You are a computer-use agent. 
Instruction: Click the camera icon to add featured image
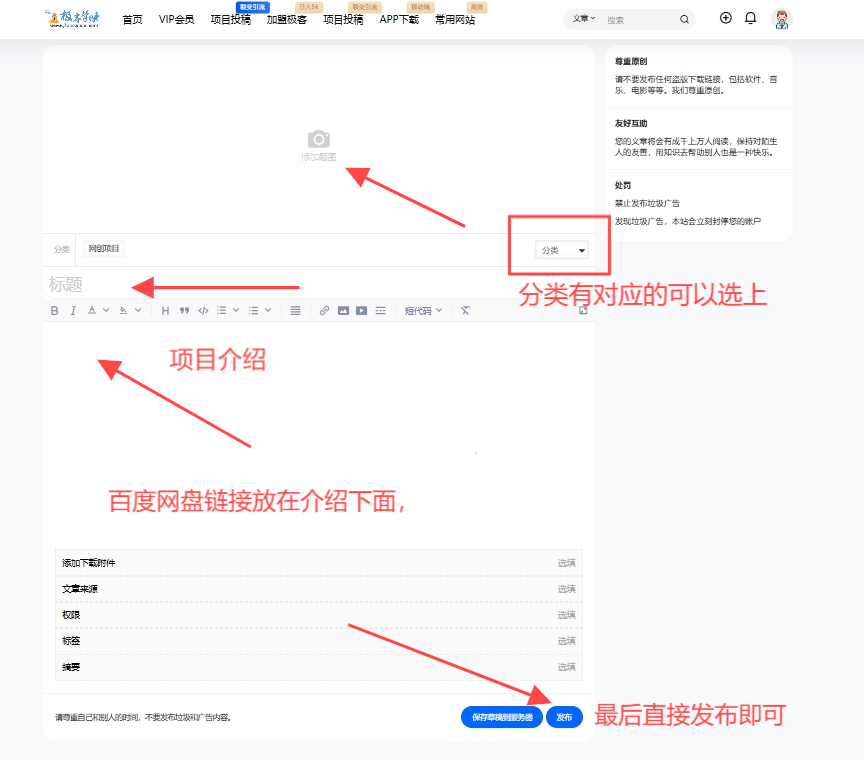318,140
